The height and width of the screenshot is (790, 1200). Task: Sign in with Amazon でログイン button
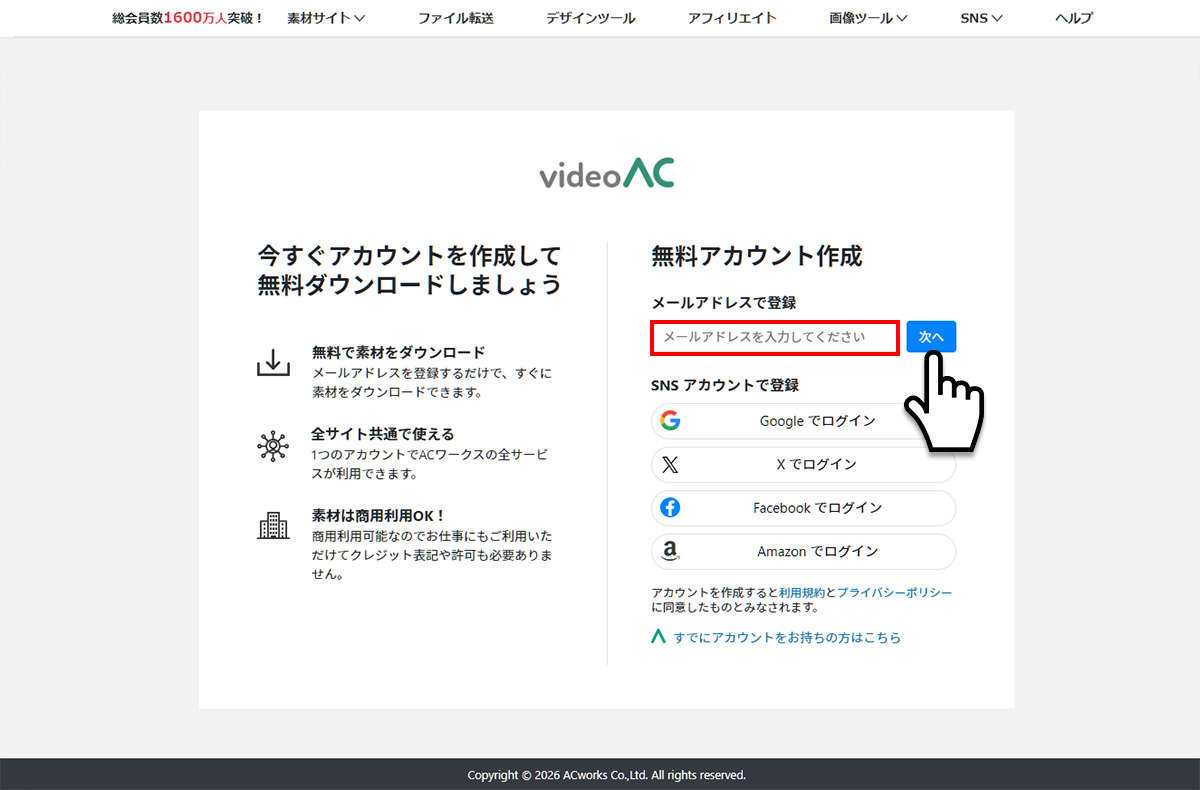pyautogui.click(x=804, y=551)
